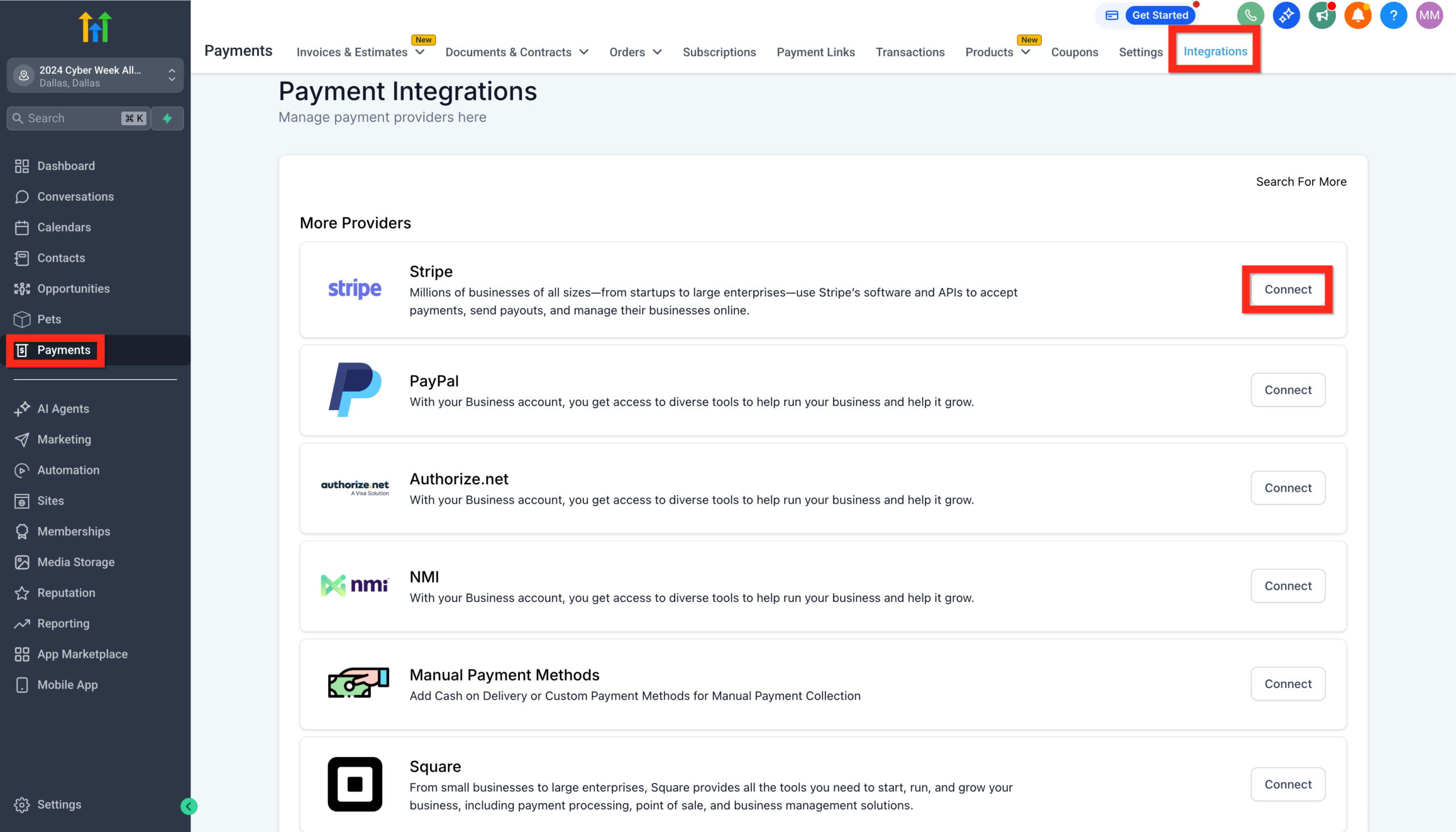Click the Search For More link
The image size is (1456, 832).
[1301, 182]
